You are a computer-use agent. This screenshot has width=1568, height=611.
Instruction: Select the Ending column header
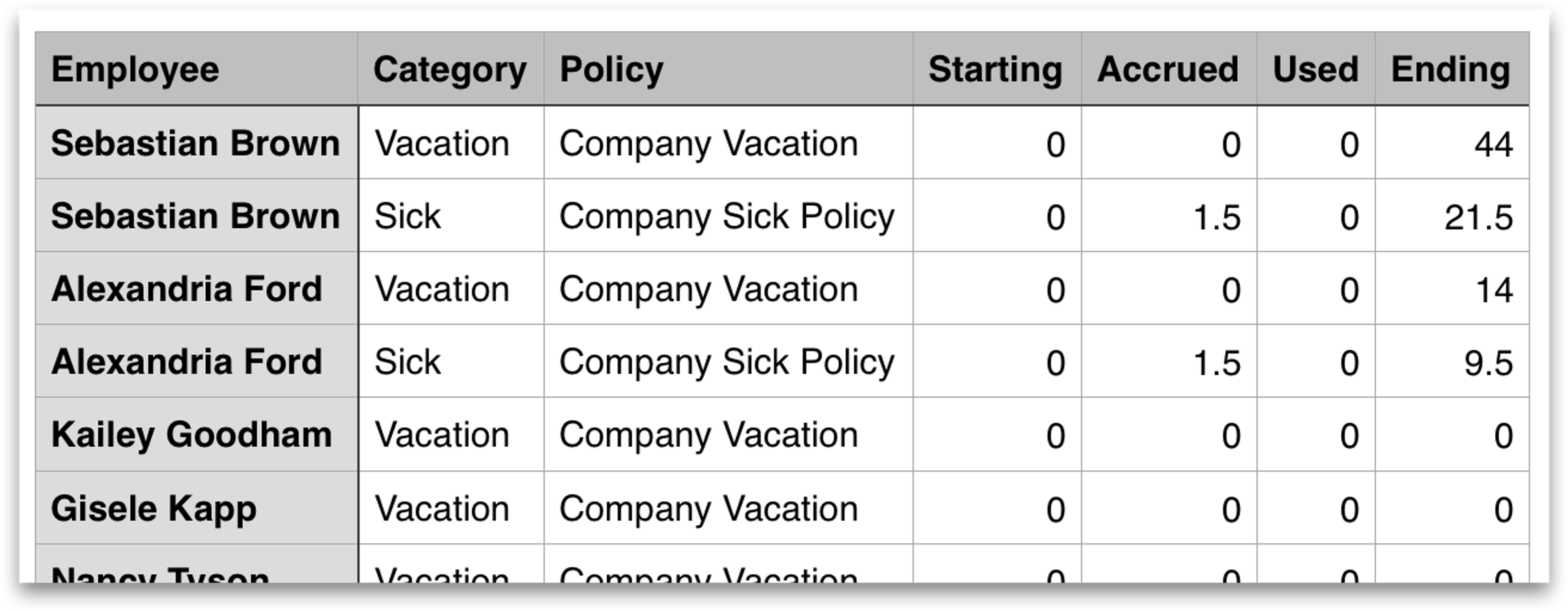(x=1452, y=69)
